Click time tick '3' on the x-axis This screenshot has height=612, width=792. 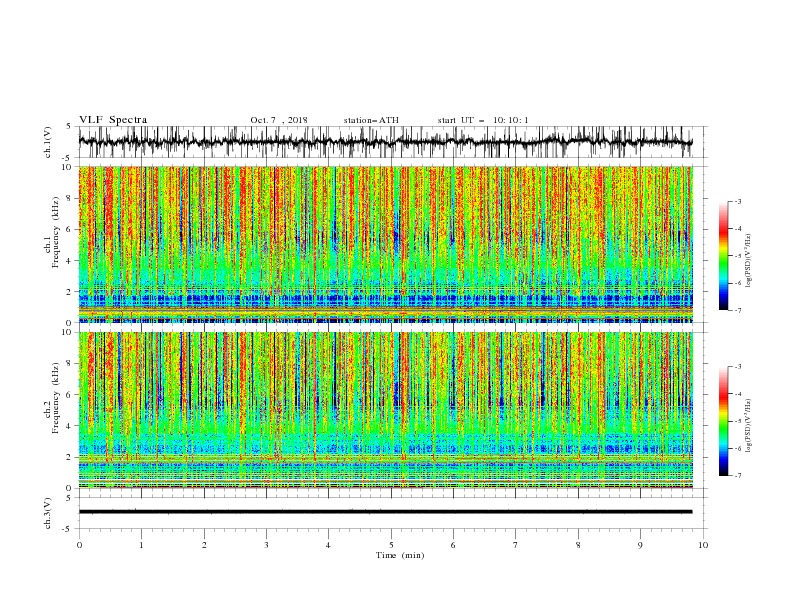[266, 545]
